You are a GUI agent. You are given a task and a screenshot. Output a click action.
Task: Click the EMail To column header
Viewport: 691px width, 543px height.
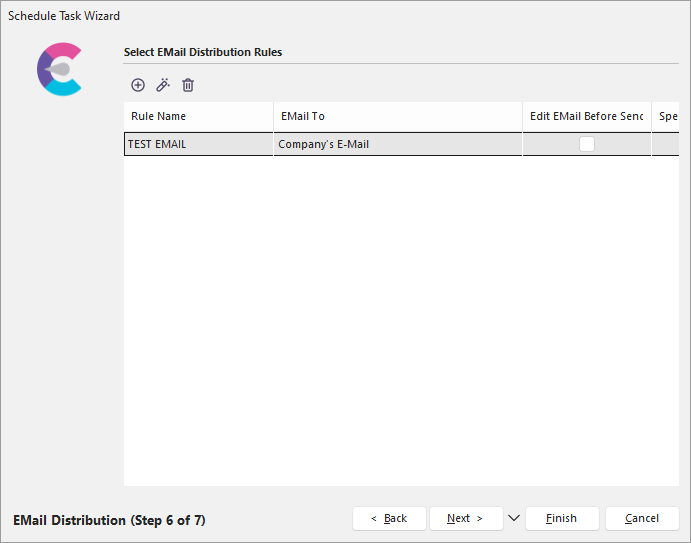pyautogui.click(x=397, y=116)
